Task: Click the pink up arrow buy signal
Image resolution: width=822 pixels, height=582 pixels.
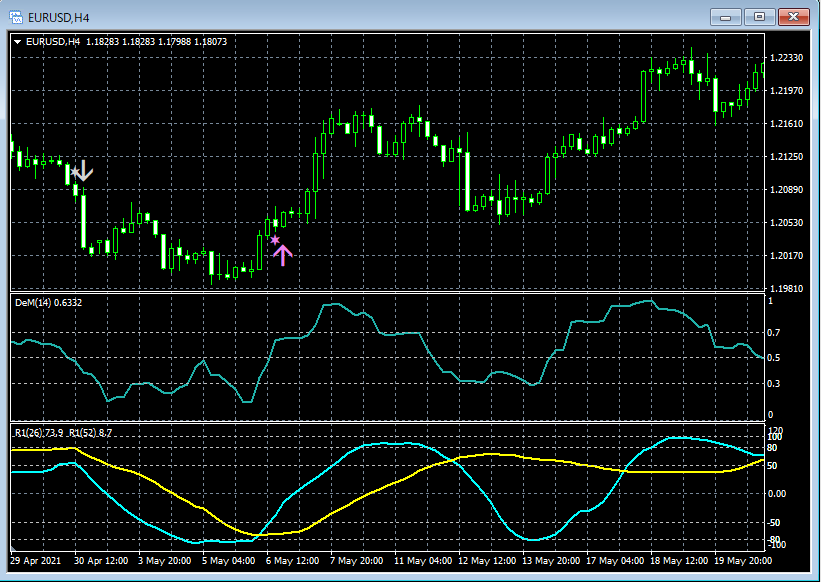Action: click(283, 255)
